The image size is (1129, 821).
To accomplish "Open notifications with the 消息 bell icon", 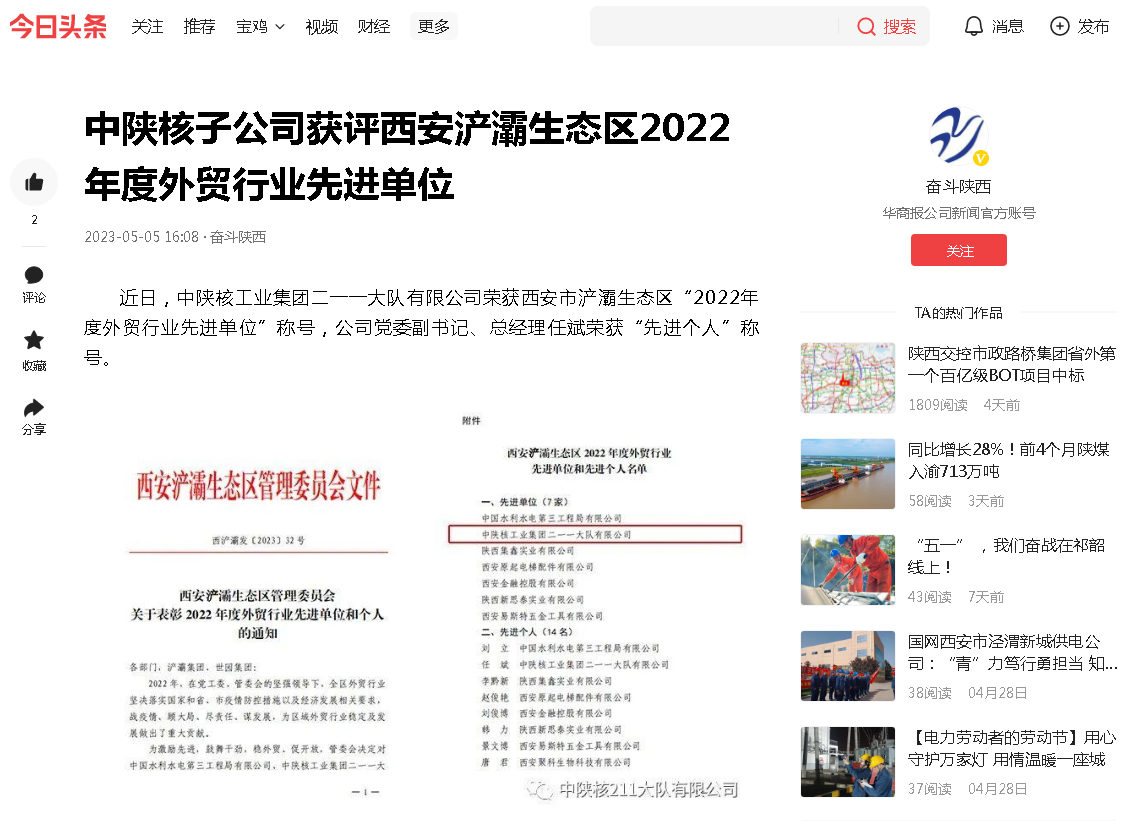I will (973, 26).
